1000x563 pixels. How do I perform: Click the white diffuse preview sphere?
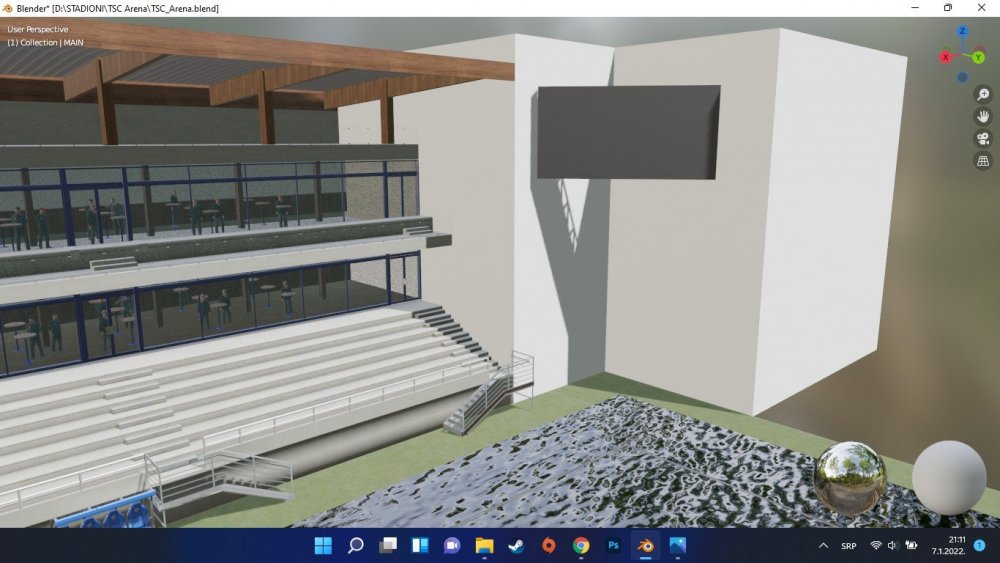click(x=949, y=478)
